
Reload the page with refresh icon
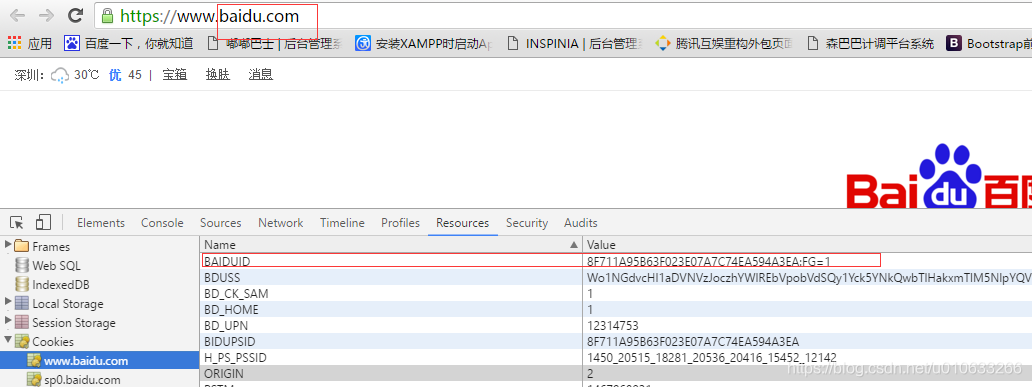(x=76, y=15)
